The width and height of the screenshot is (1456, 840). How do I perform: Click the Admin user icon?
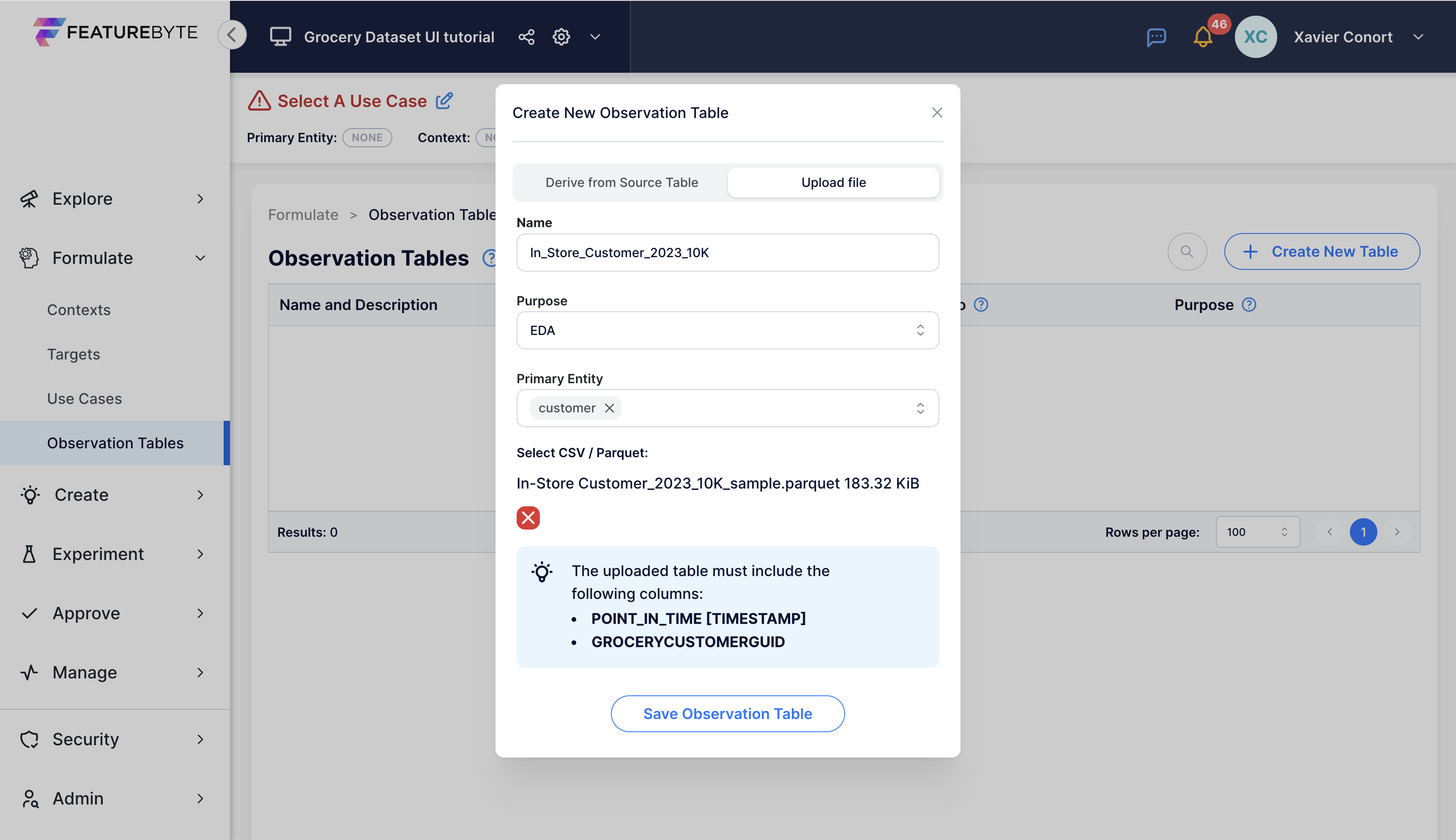(30, 799)
